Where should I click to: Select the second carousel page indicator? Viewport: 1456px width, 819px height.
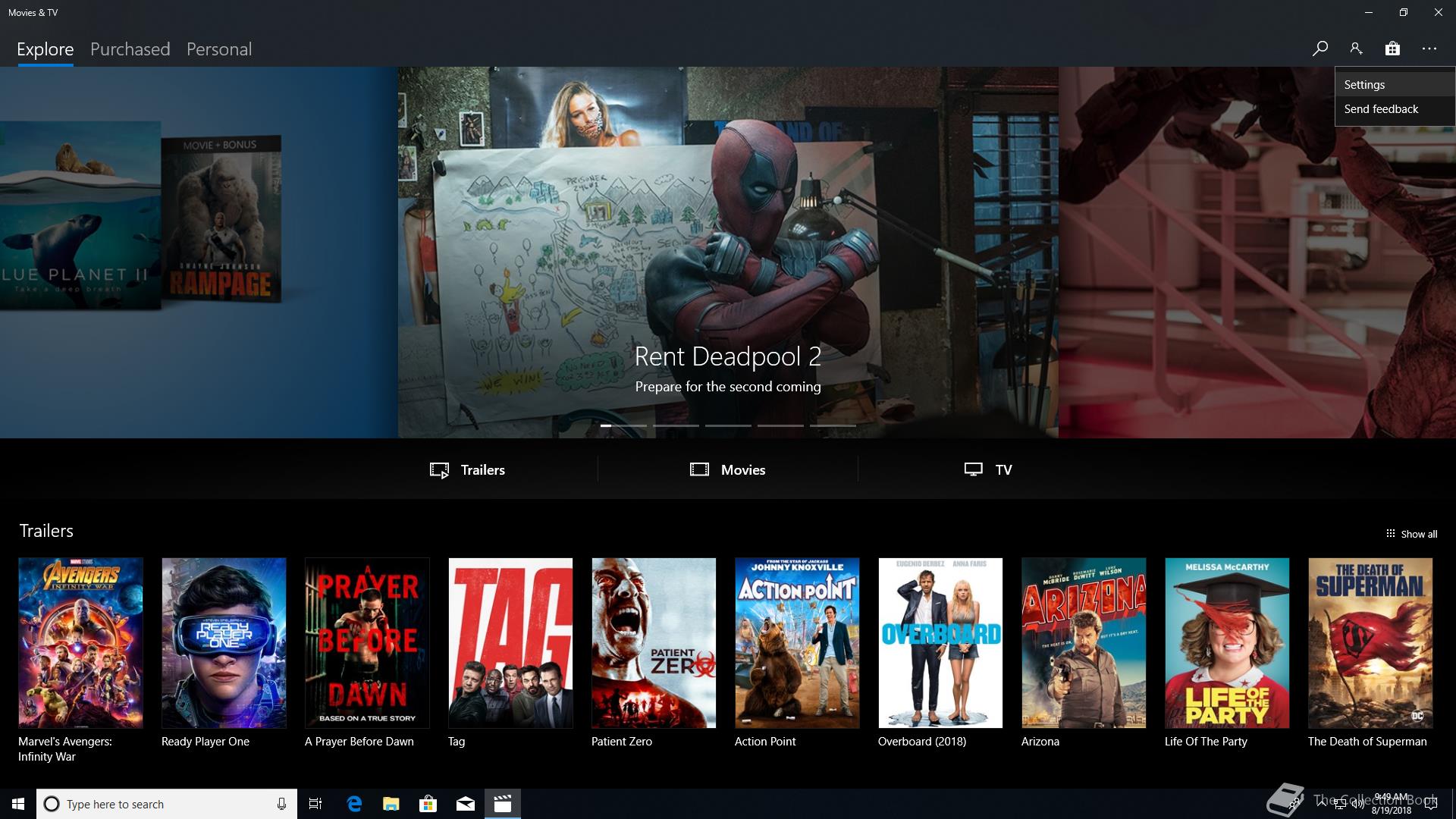point(676,425)
